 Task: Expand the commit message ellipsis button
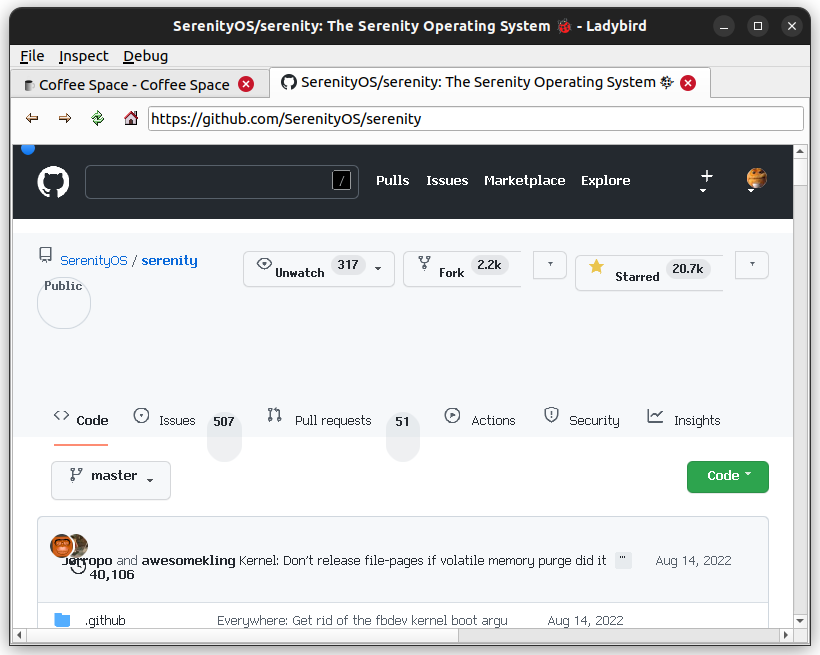[623, 560]
